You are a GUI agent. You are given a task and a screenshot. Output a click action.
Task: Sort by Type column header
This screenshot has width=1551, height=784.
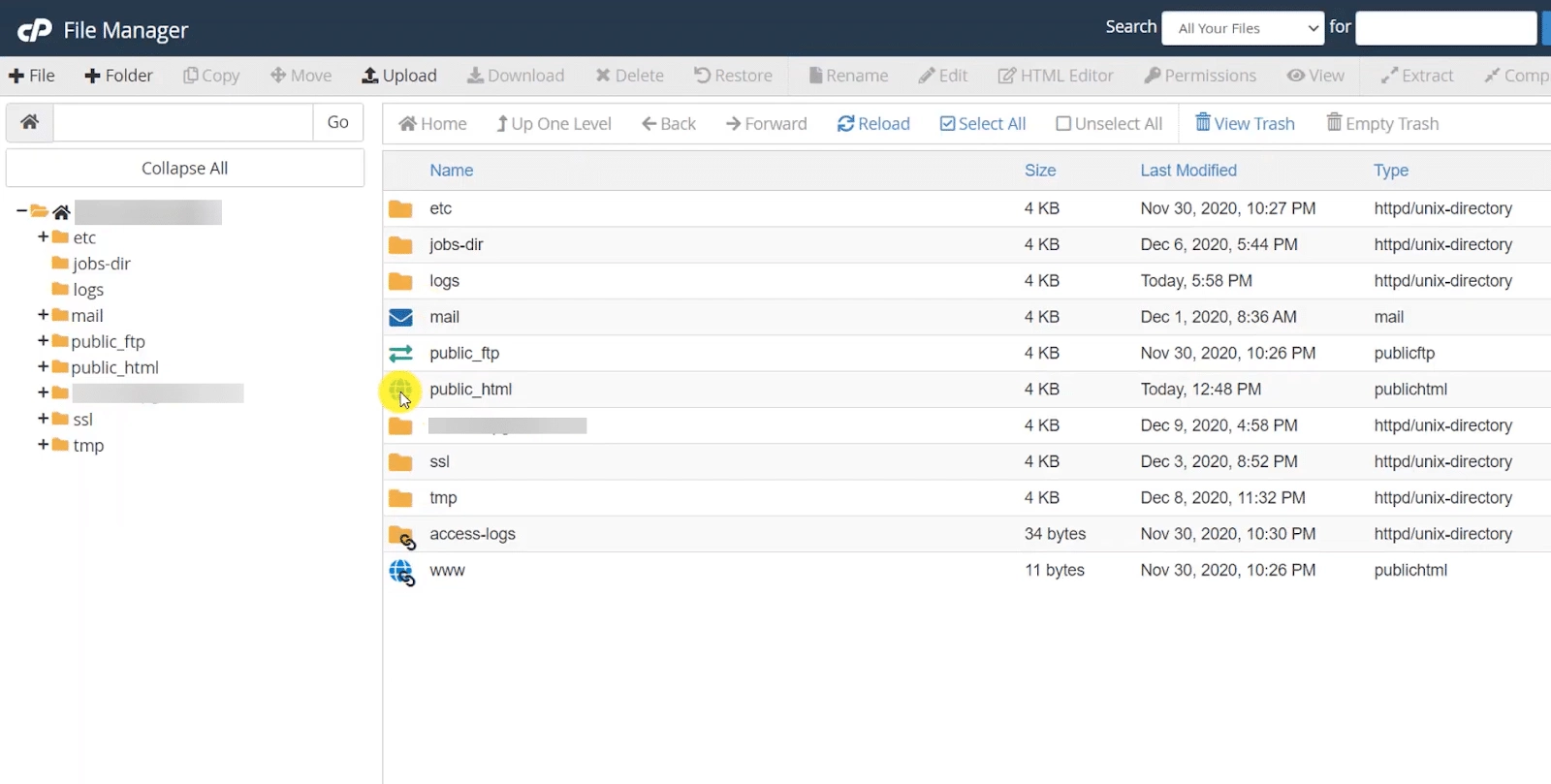point(1391,171)
